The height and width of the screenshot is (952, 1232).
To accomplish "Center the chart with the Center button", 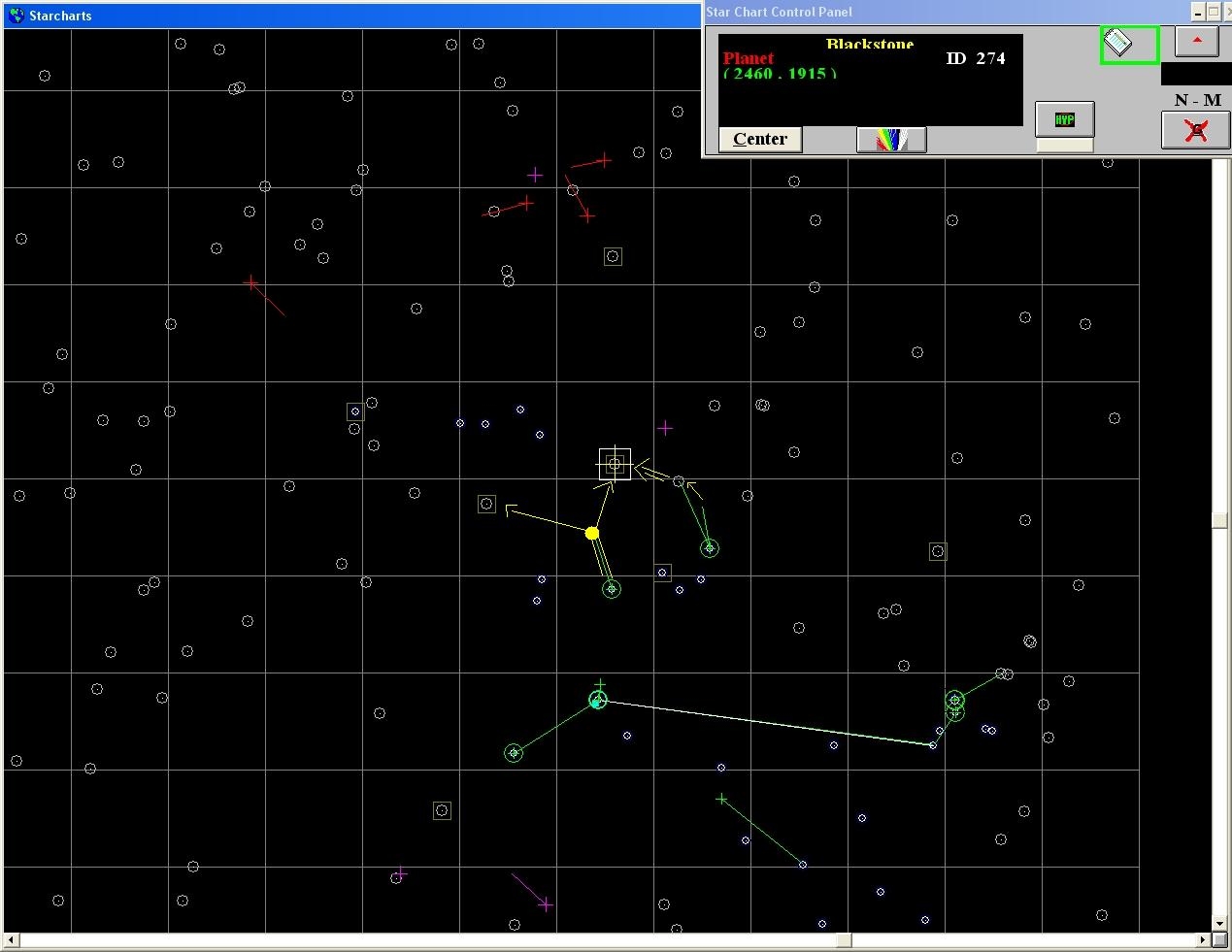I will (760, 139).
